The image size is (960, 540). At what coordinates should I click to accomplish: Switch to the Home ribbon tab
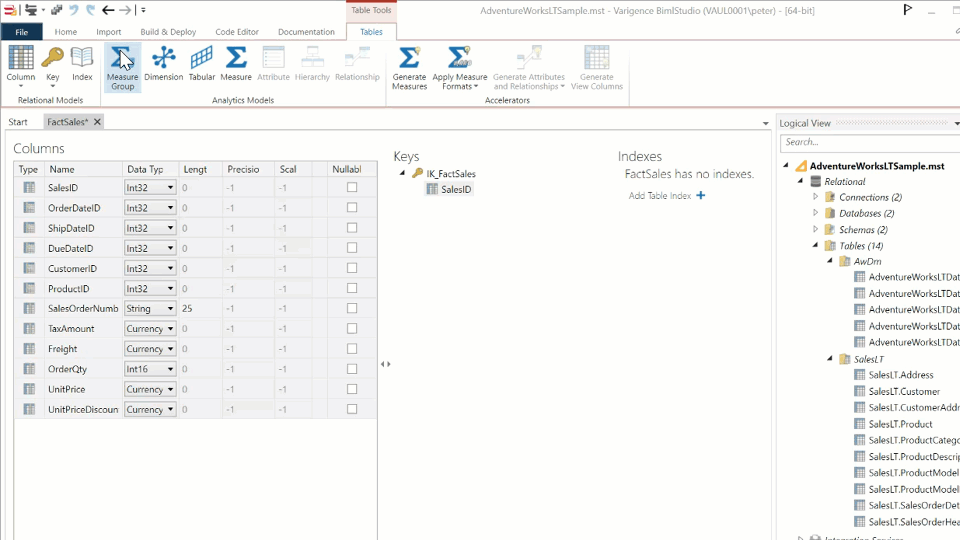(66, 32)
